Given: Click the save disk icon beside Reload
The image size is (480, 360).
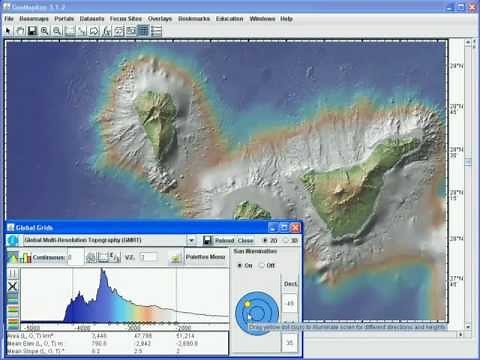Looking at the screenshot, I should point(207,240).
